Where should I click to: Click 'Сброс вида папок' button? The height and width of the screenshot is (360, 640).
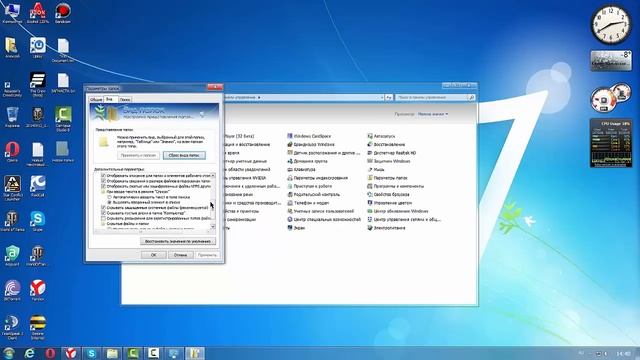tap(184, 156)
